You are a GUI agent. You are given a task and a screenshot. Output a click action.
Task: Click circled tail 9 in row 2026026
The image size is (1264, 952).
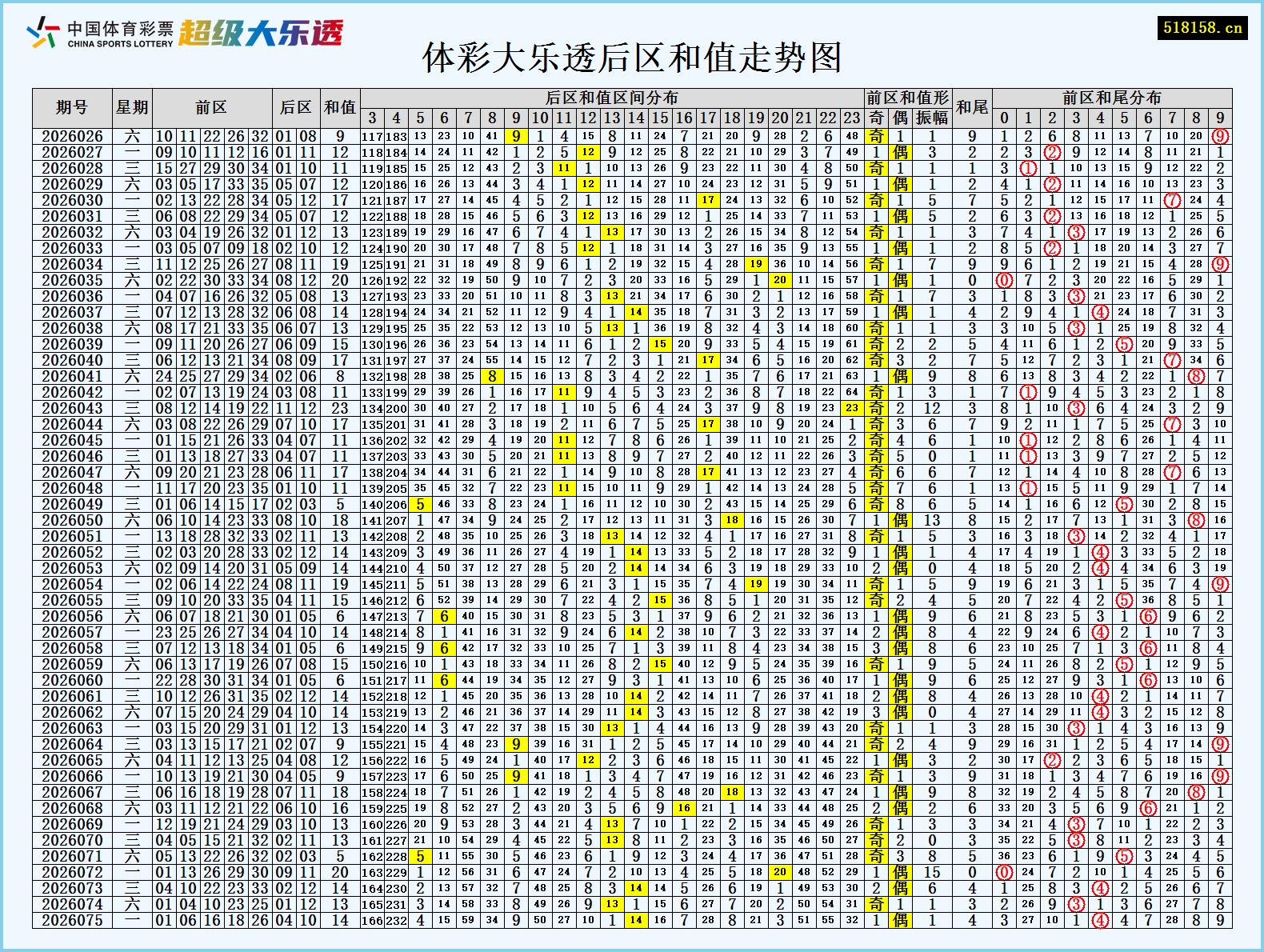click(x=1220, y=136)
